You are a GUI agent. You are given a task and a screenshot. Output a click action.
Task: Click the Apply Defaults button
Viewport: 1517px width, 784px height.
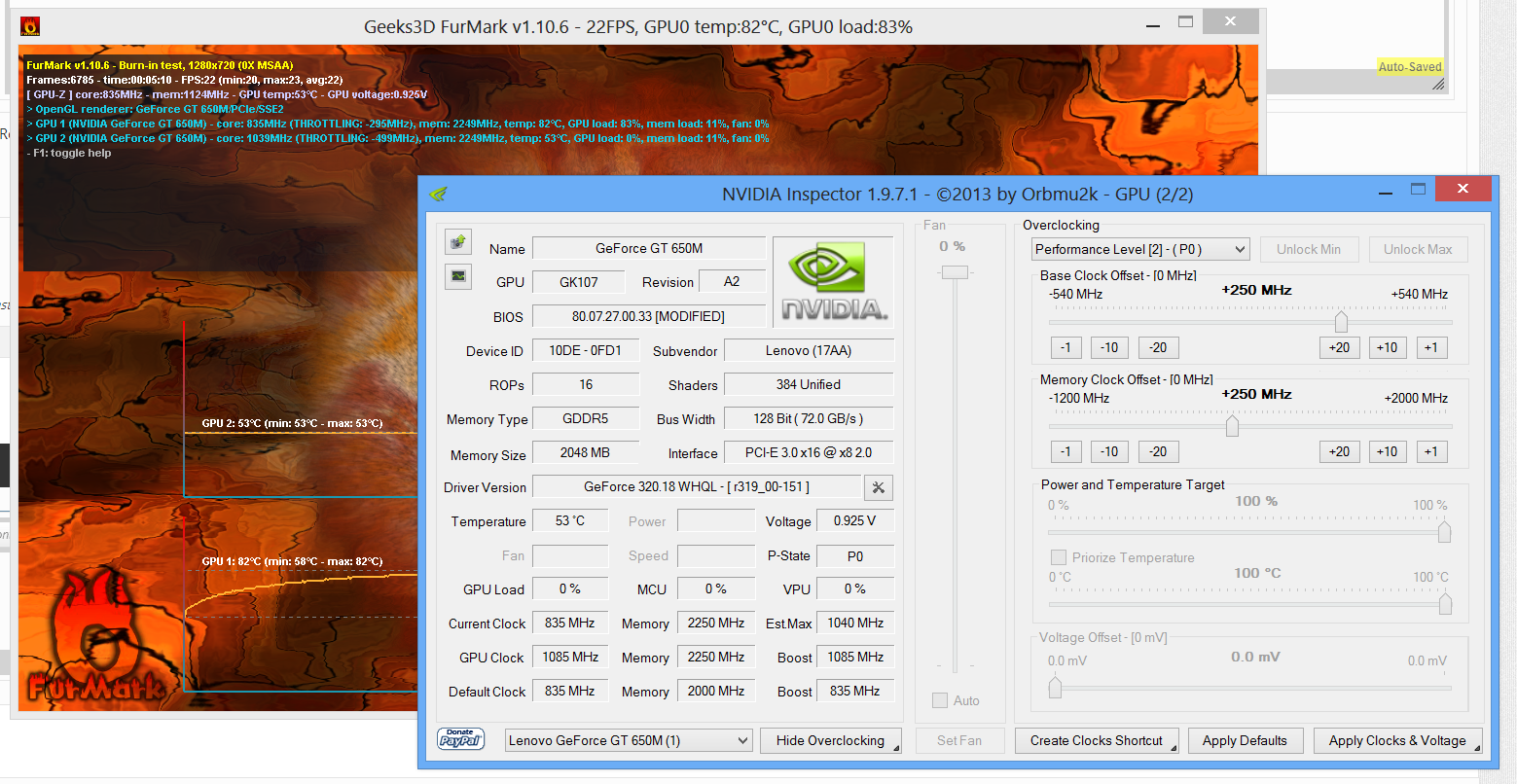[x=1245, y=740]
